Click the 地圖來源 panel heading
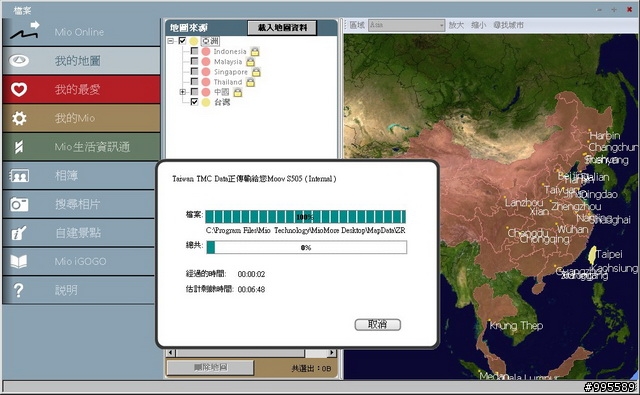Screen dimensions: 640x395 (x=189, y=28)
